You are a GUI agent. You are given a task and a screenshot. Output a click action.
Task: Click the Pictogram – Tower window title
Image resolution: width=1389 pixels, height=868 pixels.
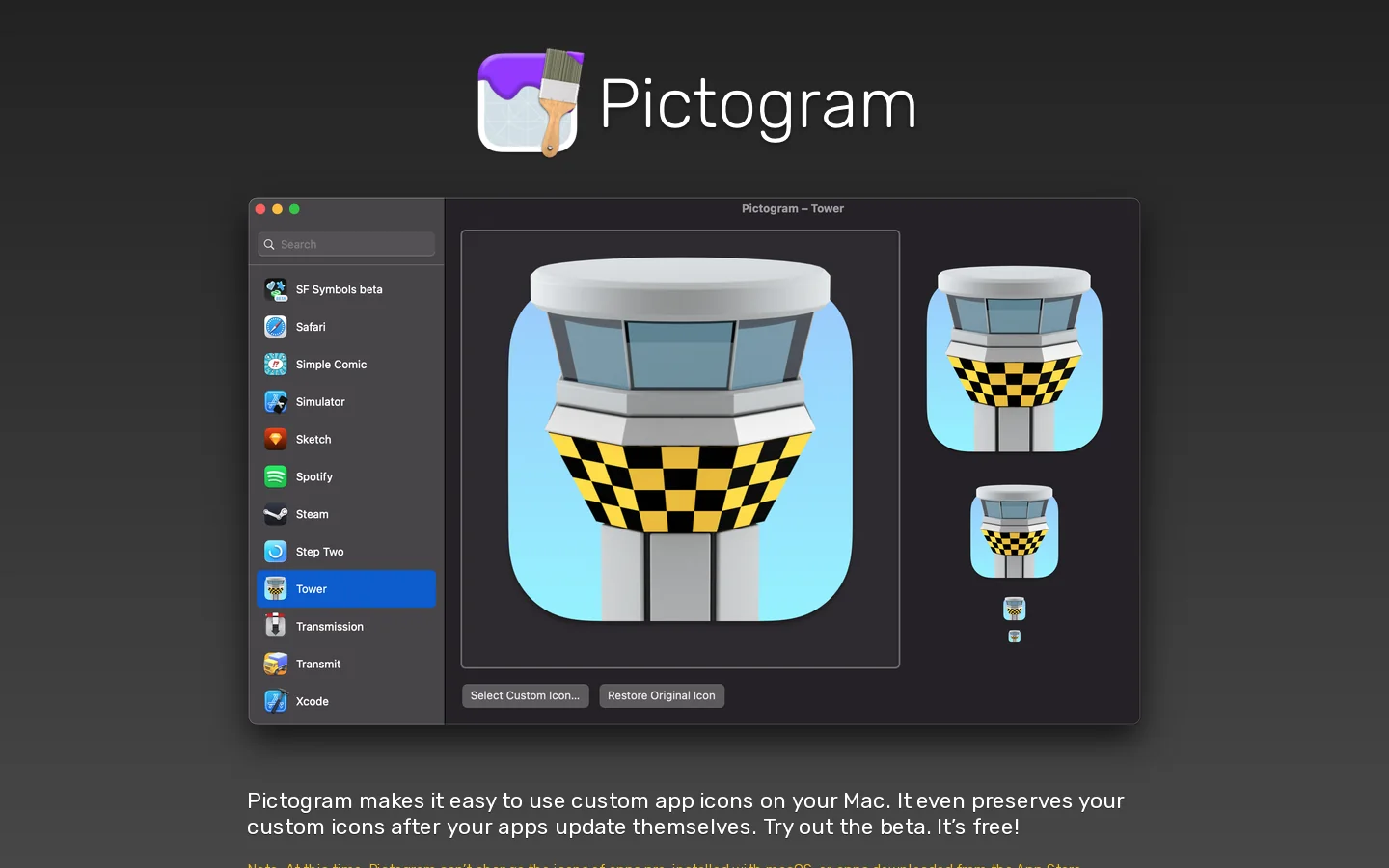(793, 208)
